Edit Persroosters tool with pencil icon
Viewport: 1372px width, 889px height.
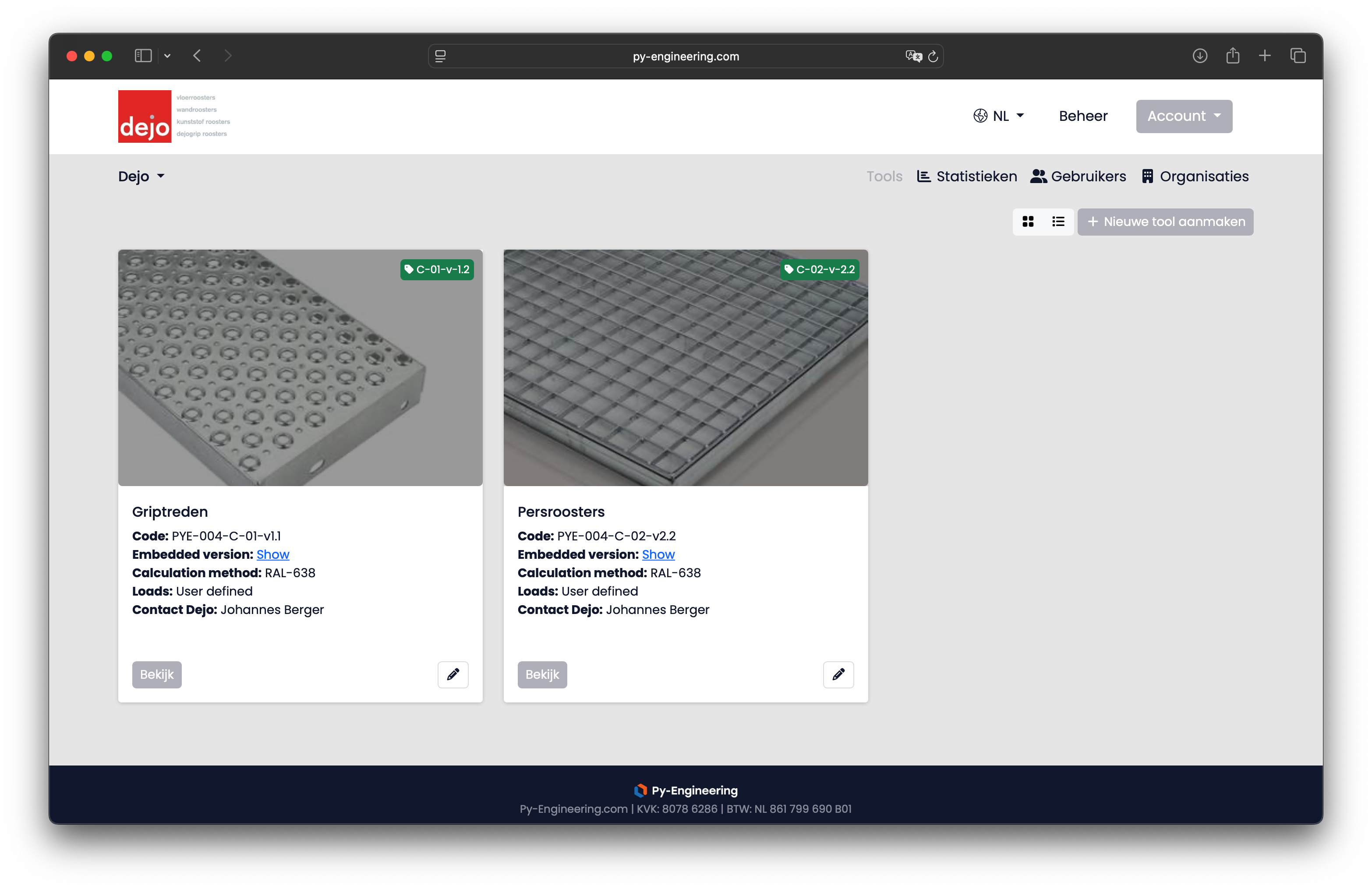click(x=838, y=674)
